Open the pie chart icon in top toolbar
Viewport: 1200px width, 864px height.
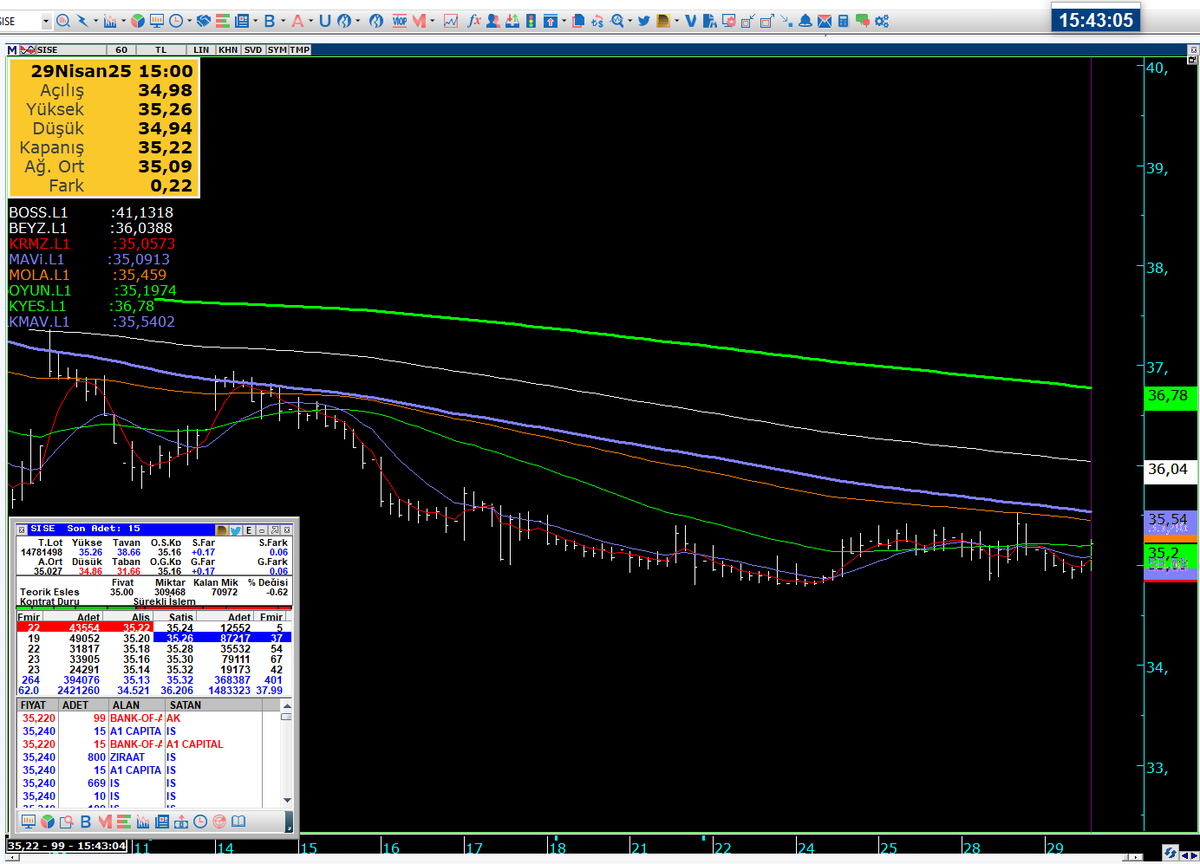click(137, 20)
